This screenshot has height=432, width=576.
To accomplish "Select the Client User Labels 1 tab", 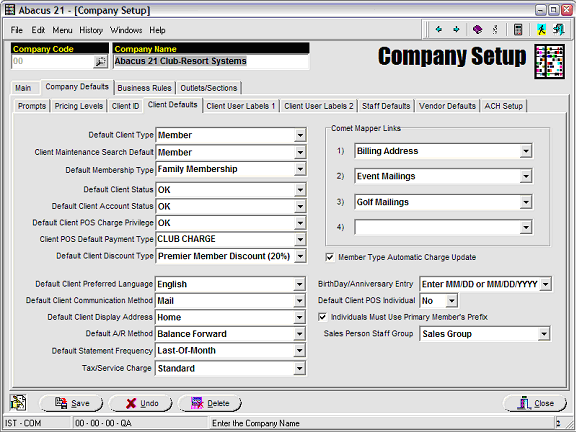I will point(241,106).
